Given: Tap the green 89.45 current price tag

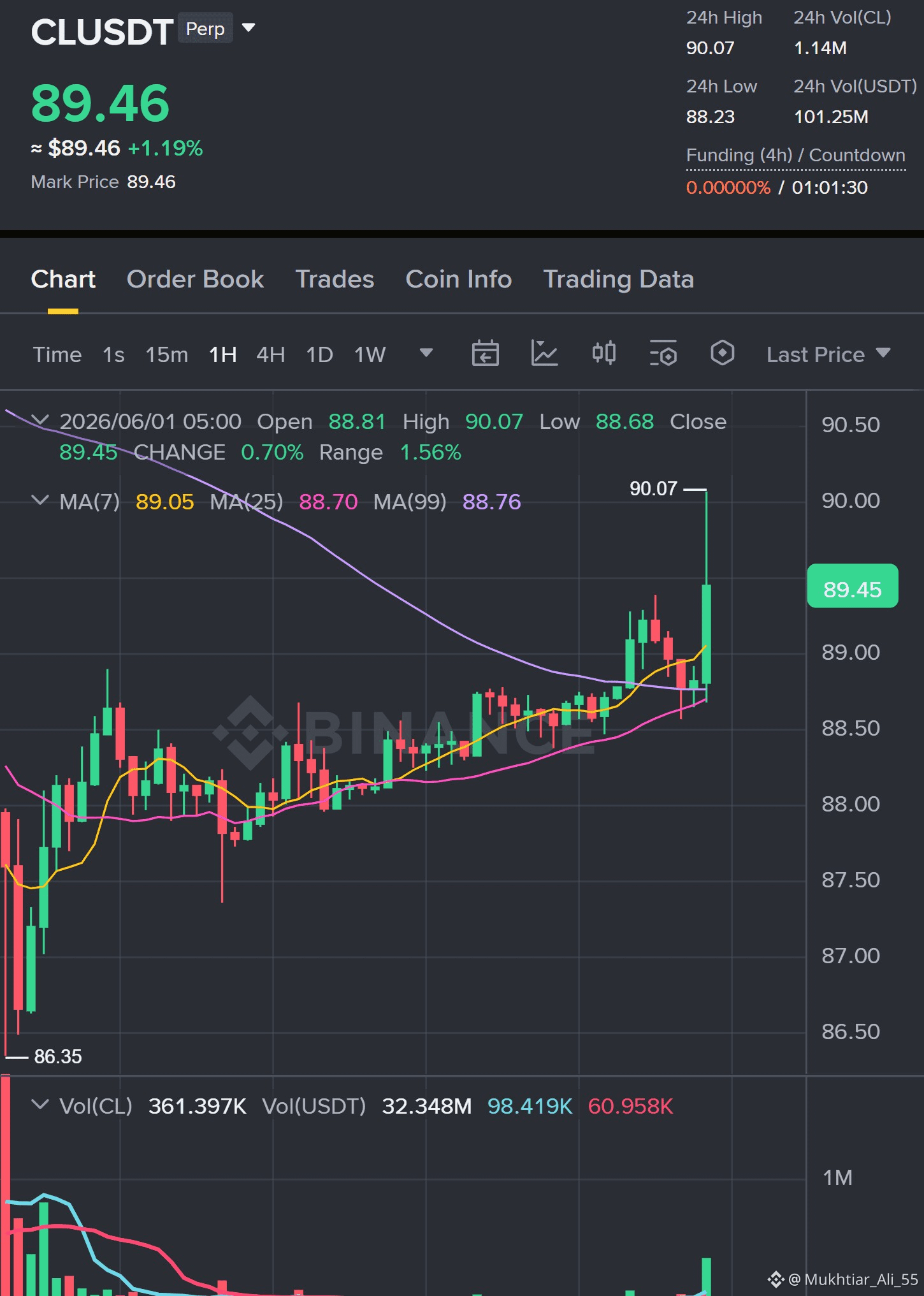Looking at the screenshot, I should pyautogui.click(x=852, y=586).
